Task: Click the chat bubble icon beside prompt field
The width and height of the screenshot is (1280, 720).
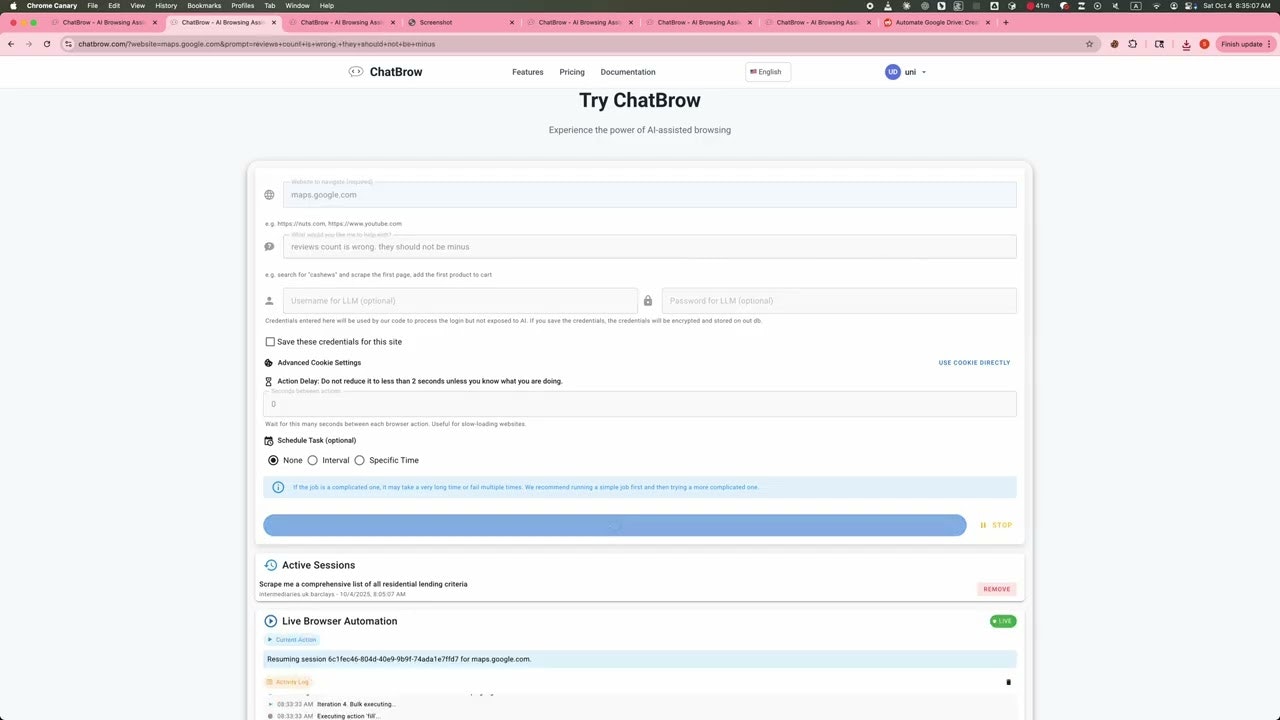Action: (x=269, y=247)
